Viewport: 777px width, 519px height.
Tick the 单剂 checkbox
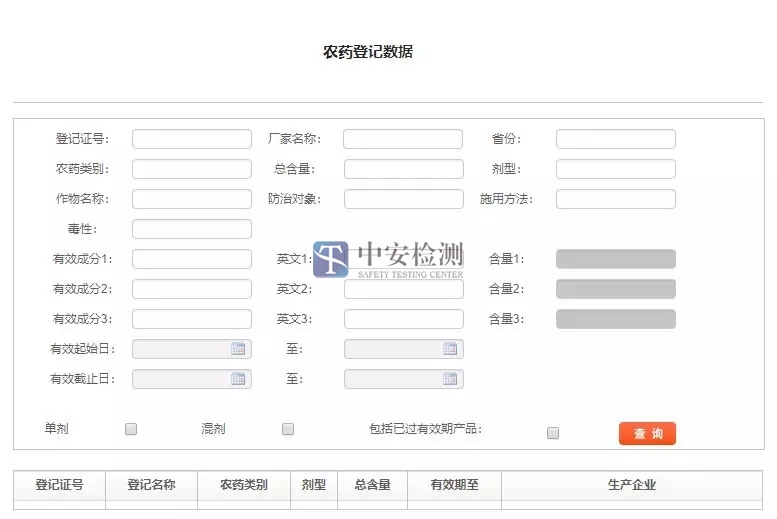click(x=131, y=429)
